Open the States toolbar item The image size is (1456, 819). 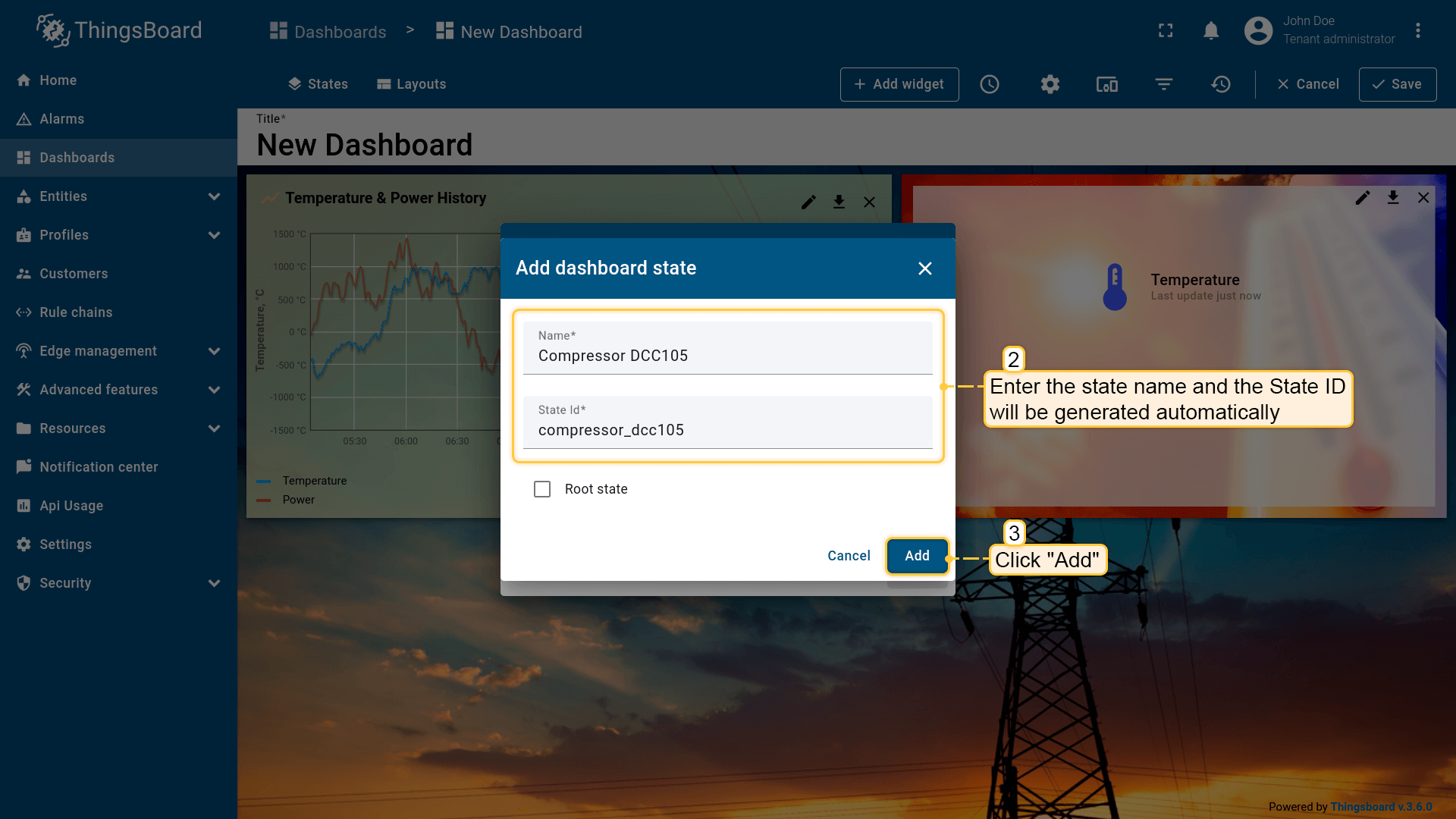(x=318, y=84)
